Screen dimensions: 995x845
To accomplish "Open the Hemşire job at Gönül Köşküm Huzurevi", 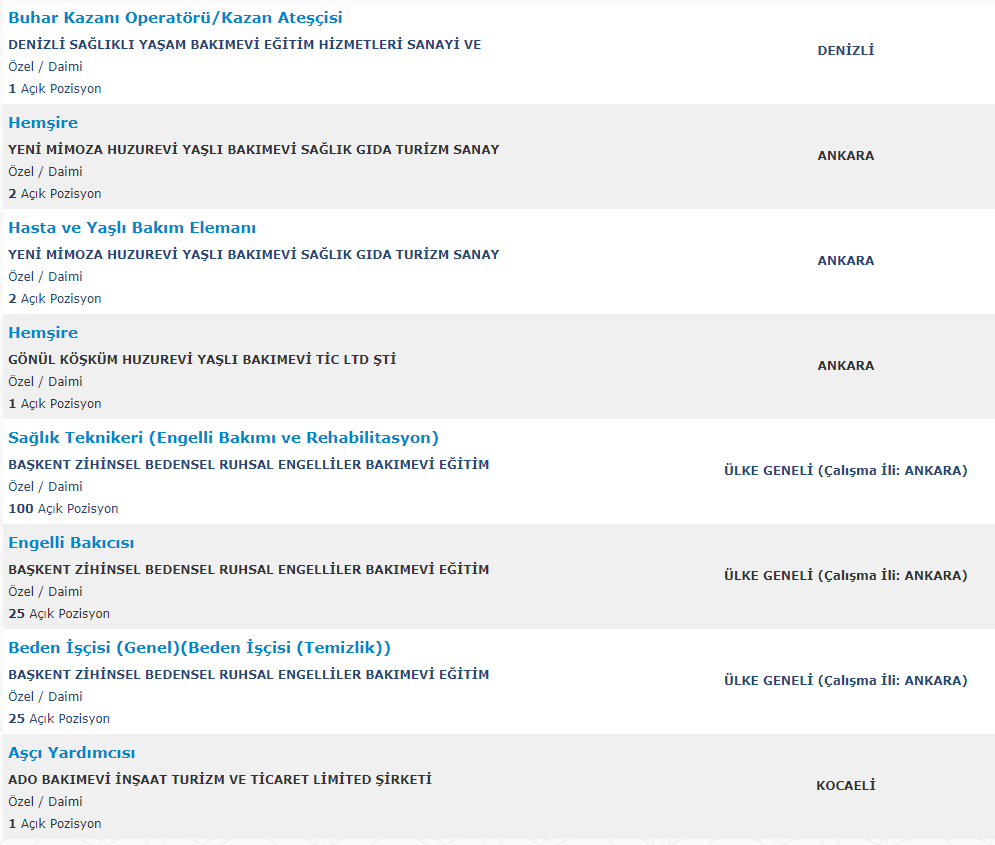I will 43,333.
